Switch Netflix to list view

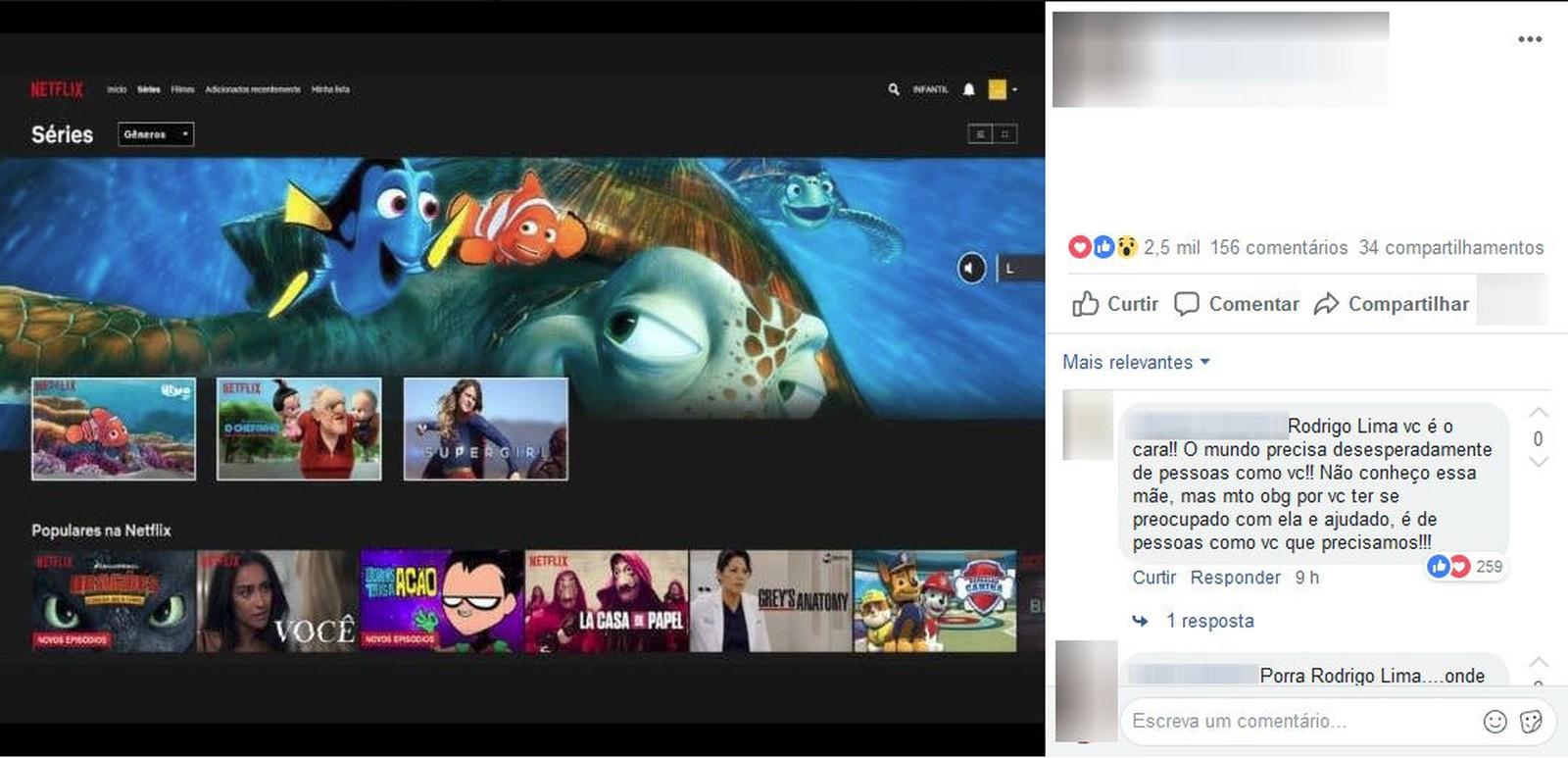(x=980, y=134)
